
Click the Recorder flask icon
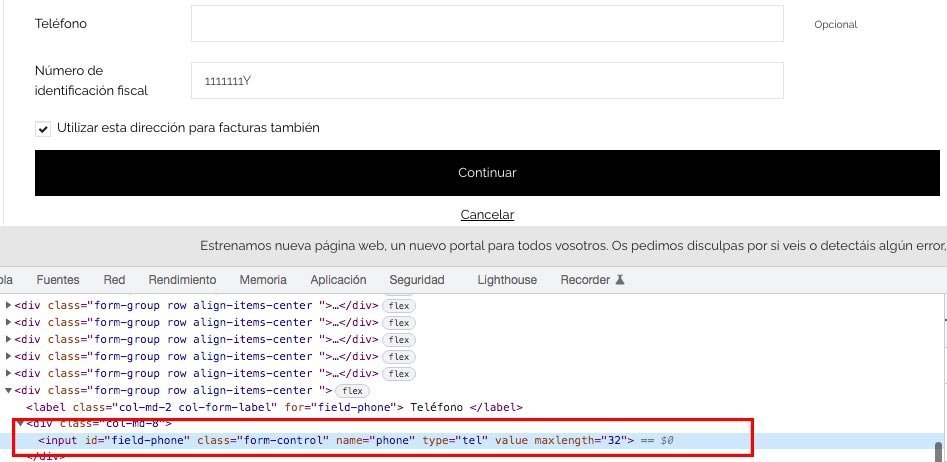click(x=620, y=280)
